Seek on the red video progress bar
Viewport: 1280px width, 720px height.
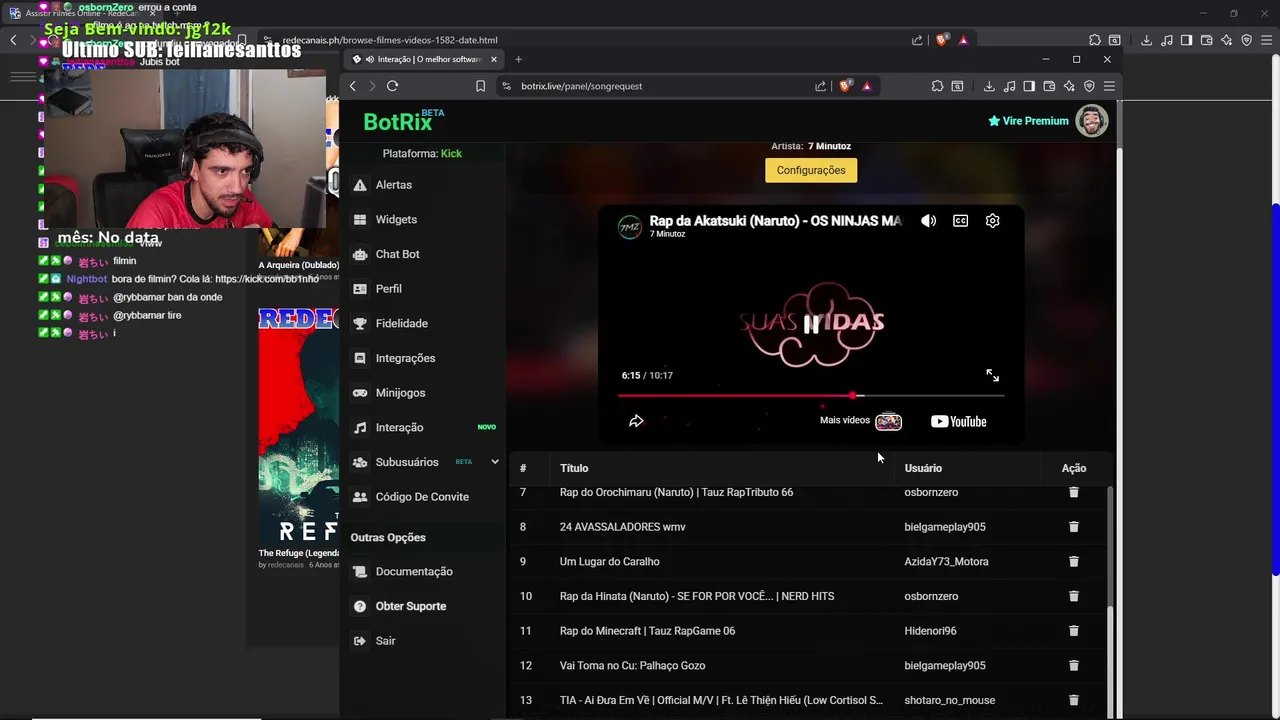pos(811,396)
